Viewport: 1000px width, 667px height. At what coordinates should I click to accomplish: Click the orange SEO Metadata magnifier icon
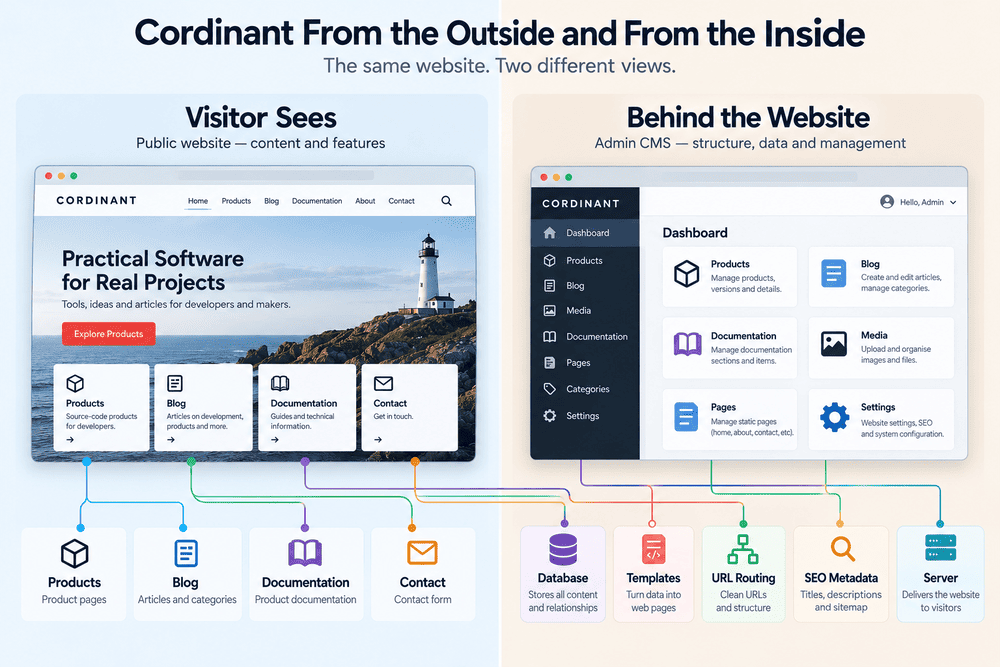click(x=842, y=549)
